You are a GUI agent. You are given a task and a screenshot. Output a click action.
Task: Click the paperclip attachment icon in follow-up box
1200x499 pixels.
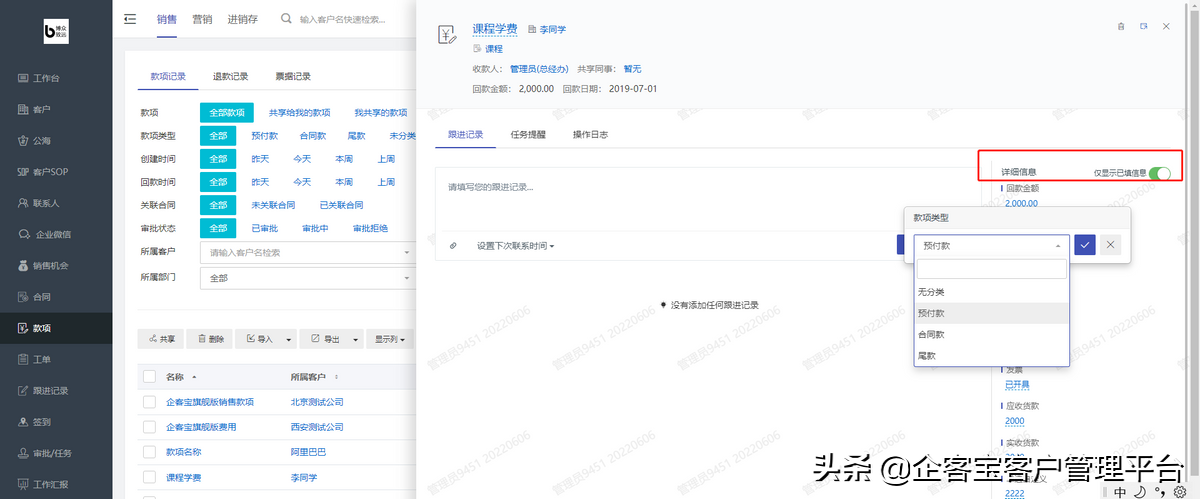pos(452,245)
